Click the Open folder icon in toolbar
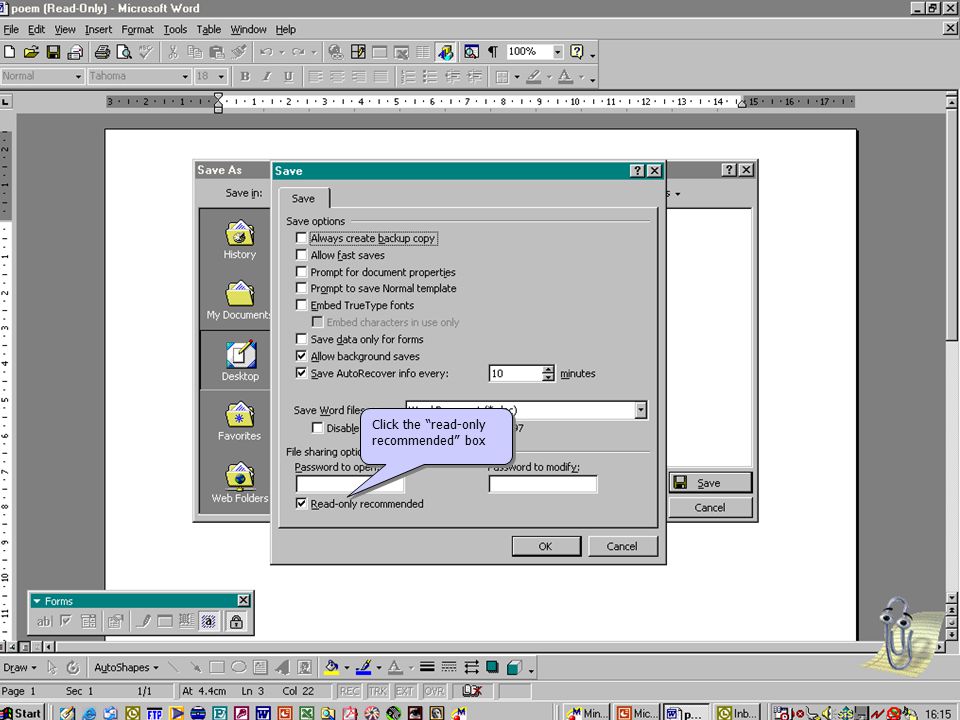960x720 pixels. tap(31, 52)
